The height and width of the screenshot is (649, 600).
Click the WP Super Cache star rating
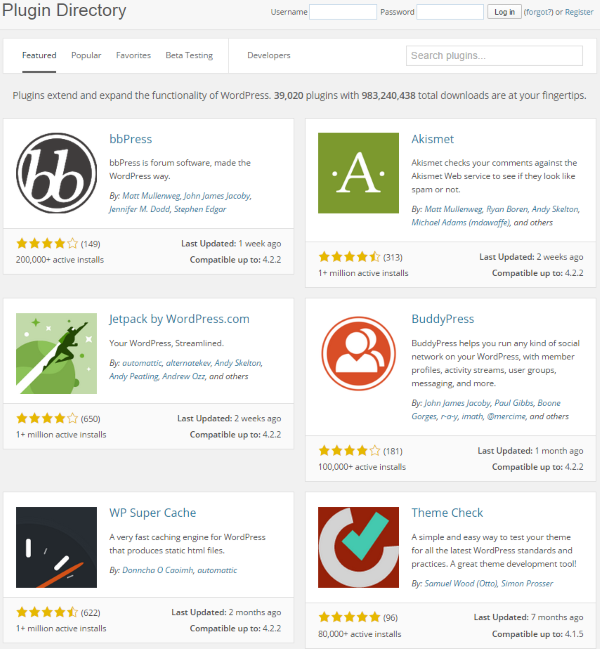pyautogui.click(x=47, y=612)
